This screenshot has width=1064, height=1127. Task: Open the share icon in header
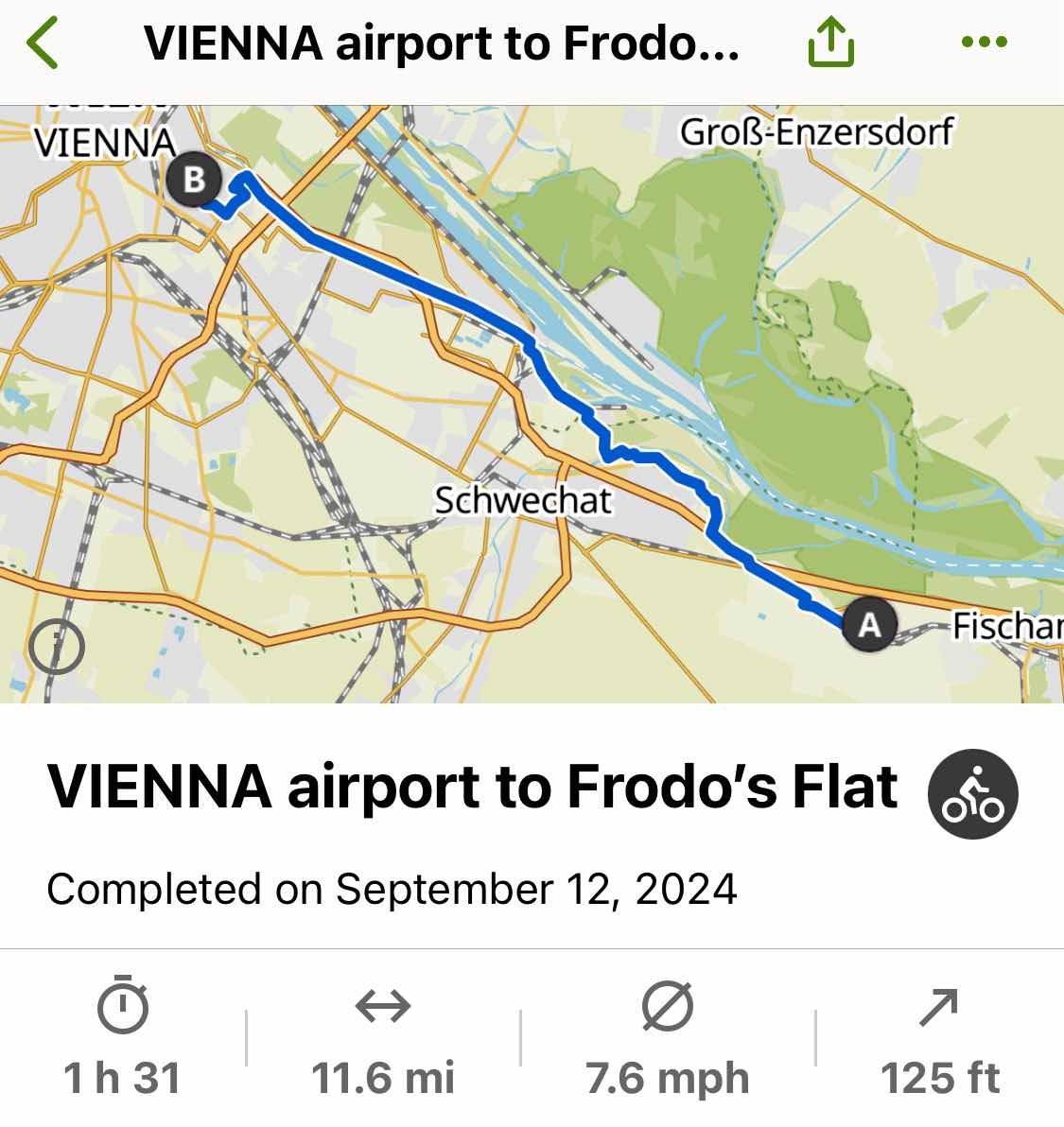pyautogui.click(x=831, y=42)
